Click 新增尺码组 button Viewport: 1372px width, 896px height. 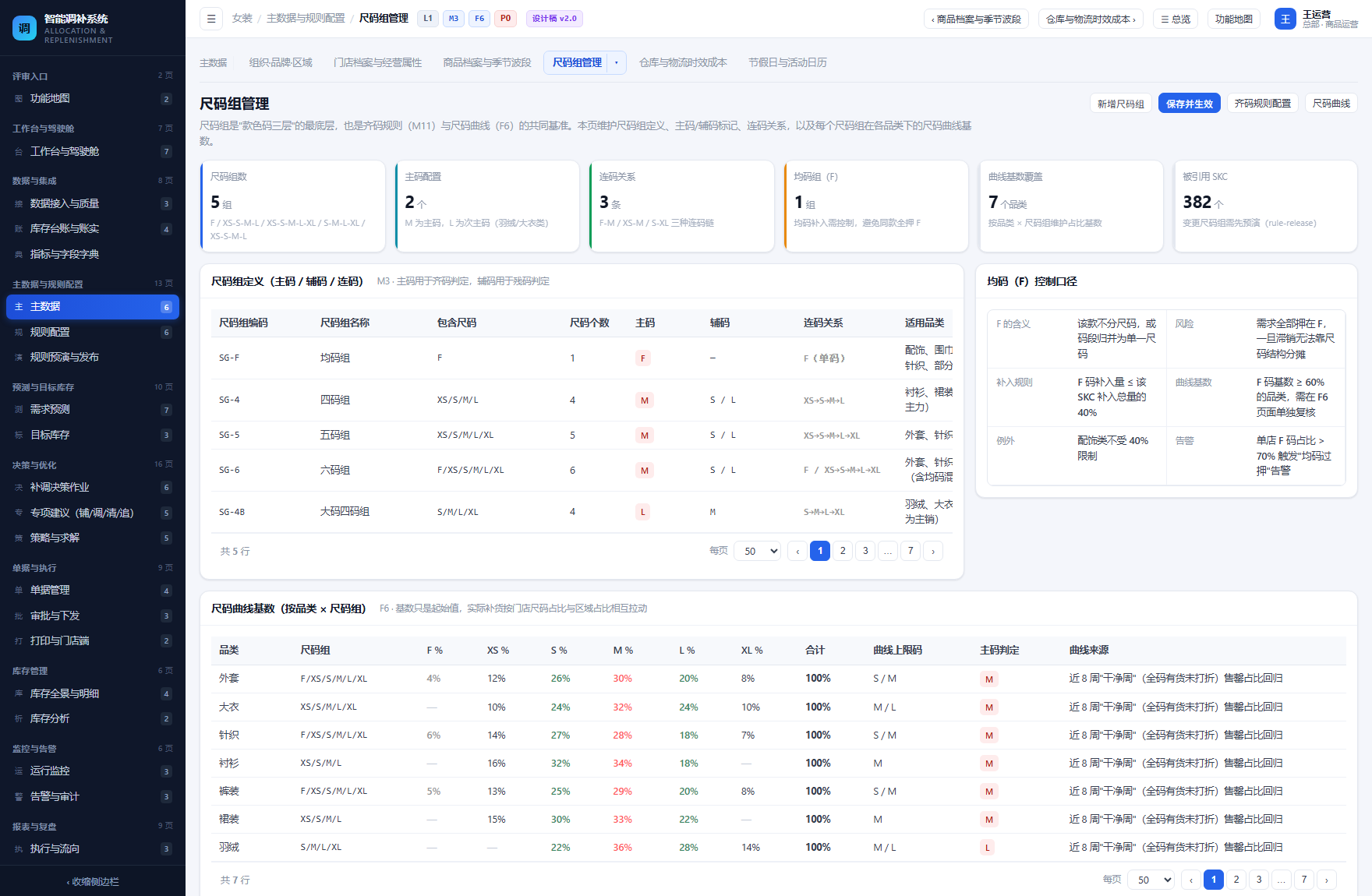[1121, 104]
